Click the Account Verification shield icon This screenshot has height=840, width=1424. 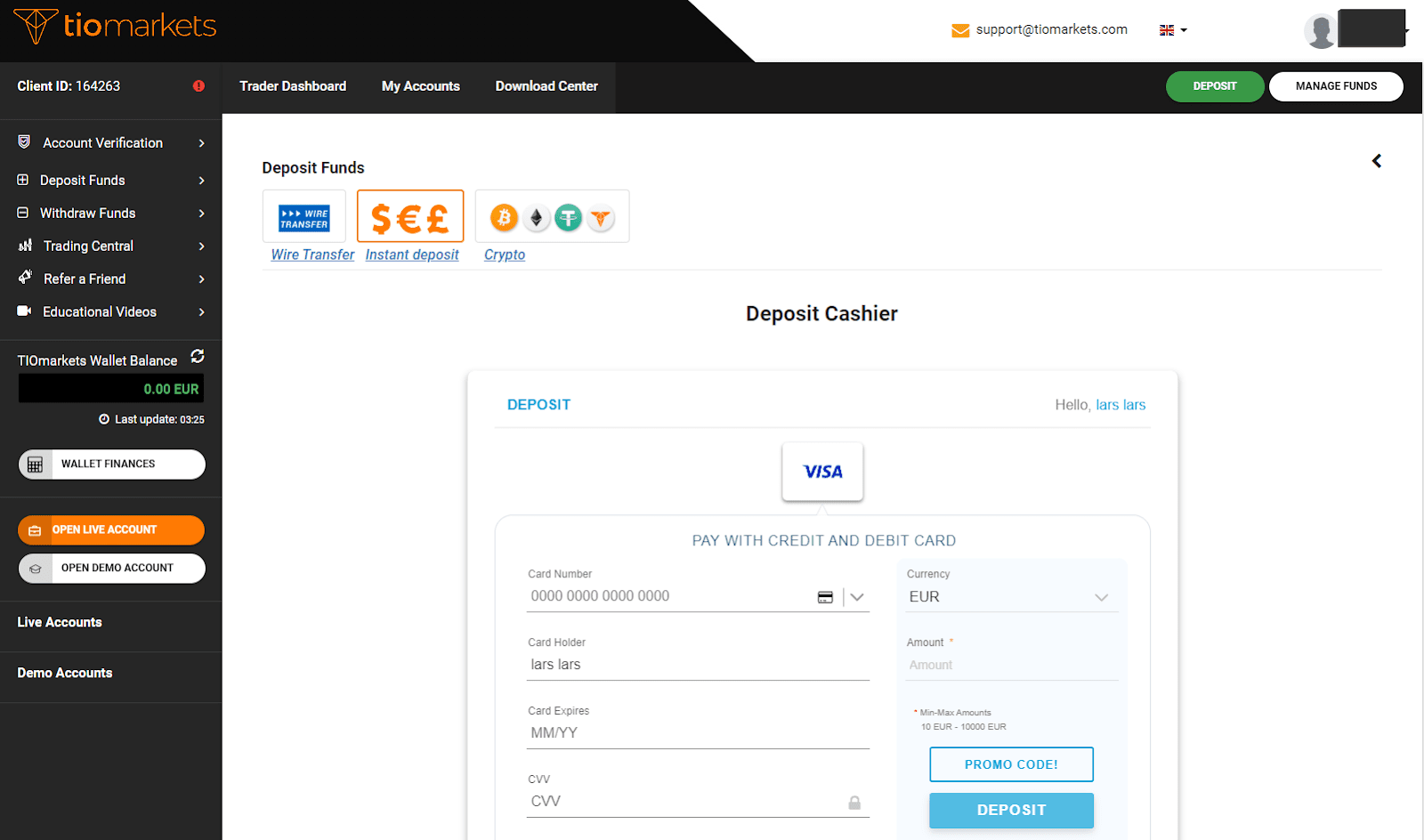point(24,142)
